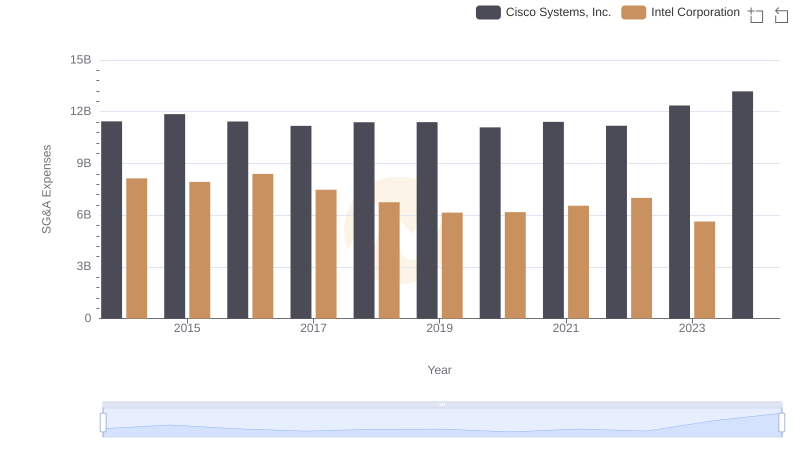Click the Intel bar for 2020

[x=515, y=265]
